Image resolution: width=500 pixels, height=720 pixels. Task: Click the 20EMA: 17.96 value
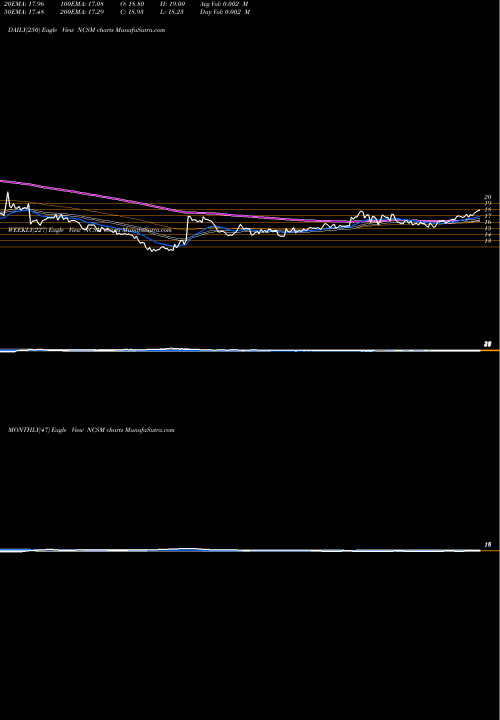(x=22, y=4)
